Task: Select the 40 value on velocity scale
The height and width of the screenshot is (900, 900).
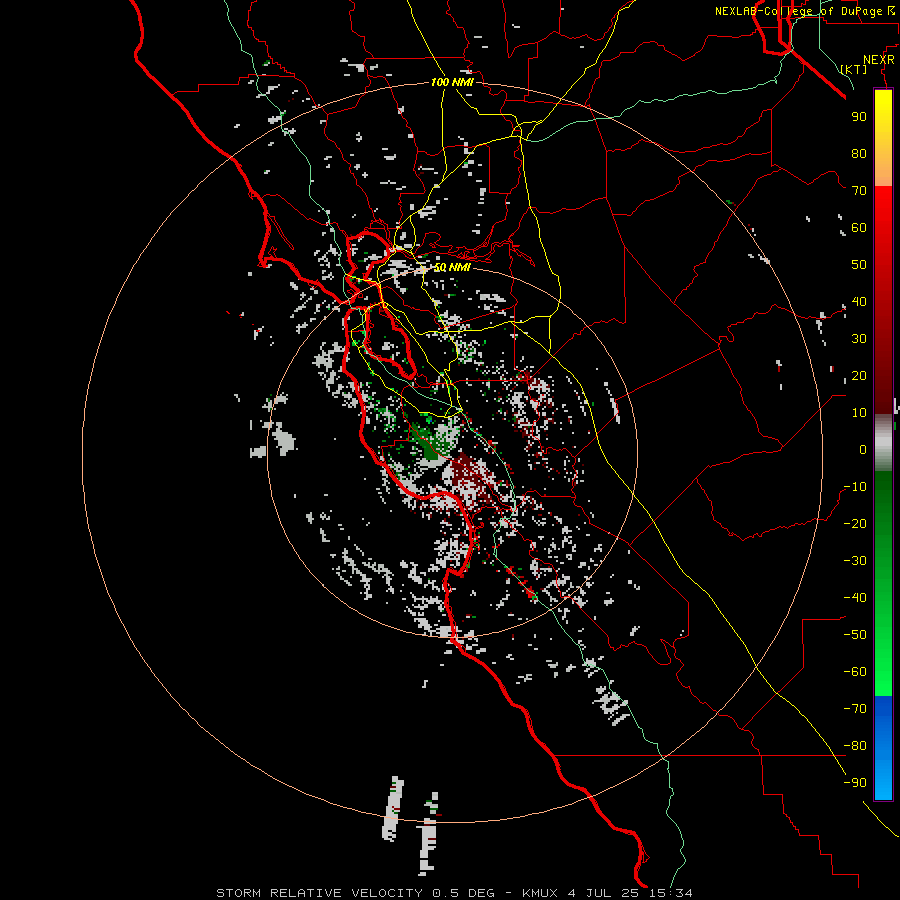Action: click(859, 301)
